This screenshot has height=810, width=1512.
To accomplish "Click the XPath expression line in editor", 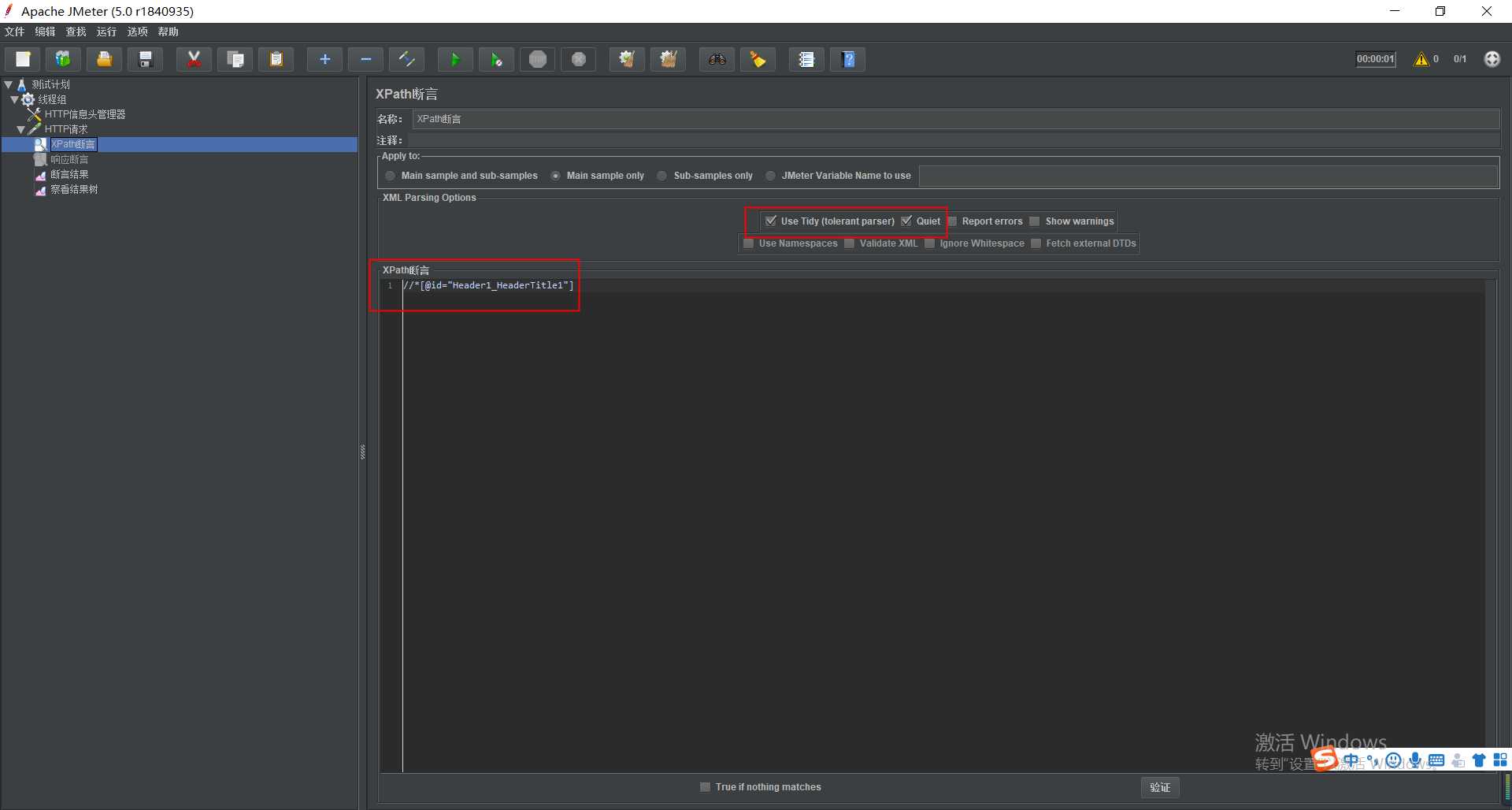I will tap(488, 285).
